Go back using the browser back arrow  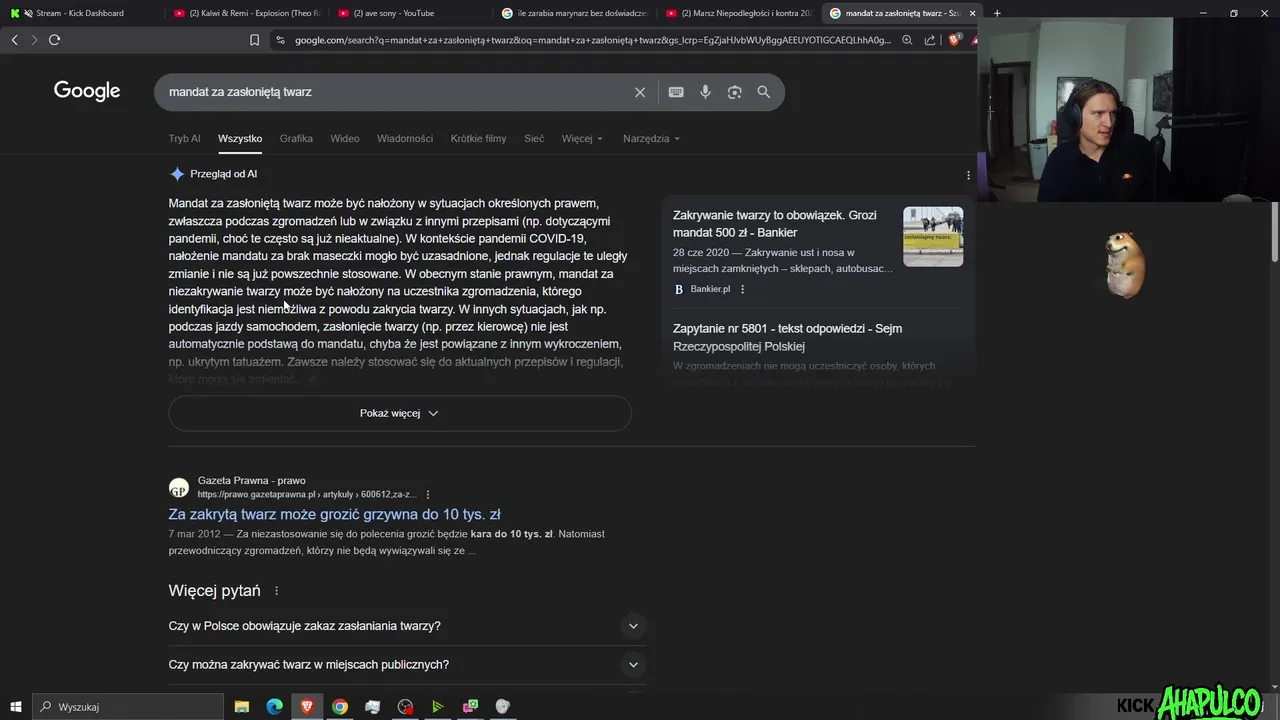click(x=14, y=40)
